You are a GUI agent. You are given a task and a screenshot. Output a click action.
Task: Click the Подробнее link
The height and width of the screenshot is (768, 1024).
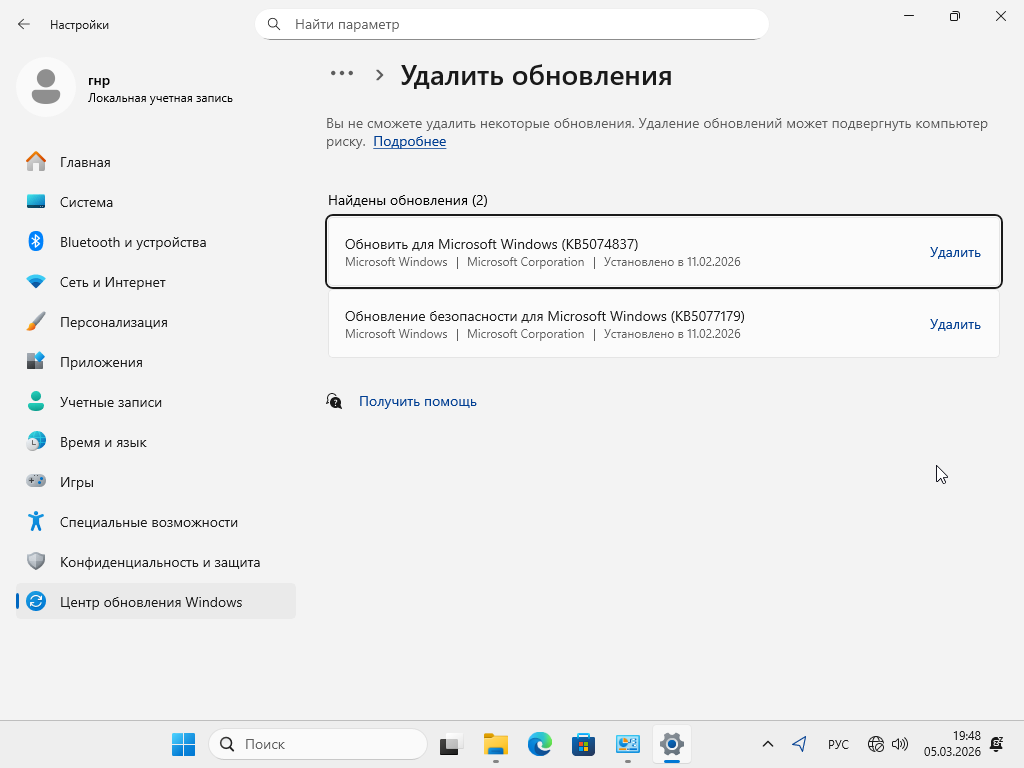409,141
